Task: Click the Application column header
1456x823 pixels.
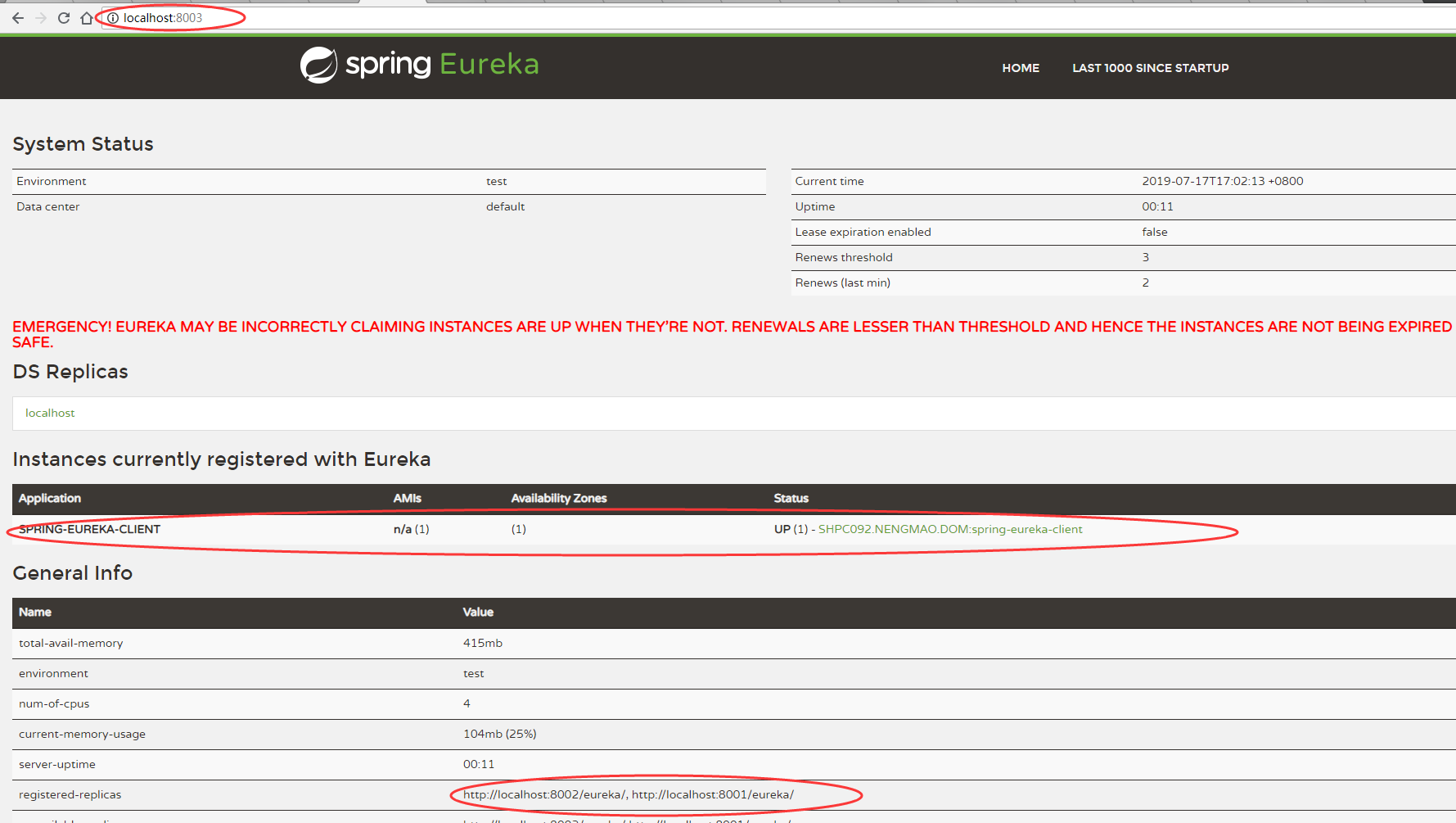Action: point(50,499)
